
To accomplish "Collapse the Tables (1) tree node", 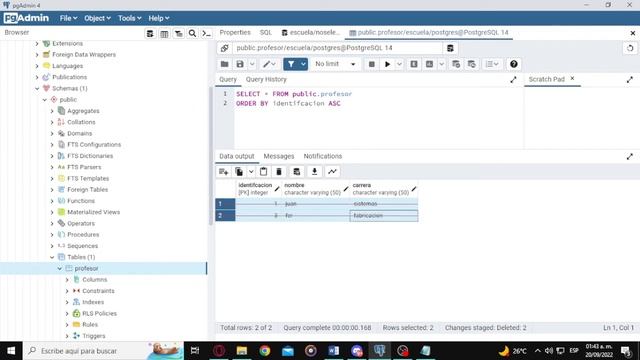I will [x=52, y=257].
